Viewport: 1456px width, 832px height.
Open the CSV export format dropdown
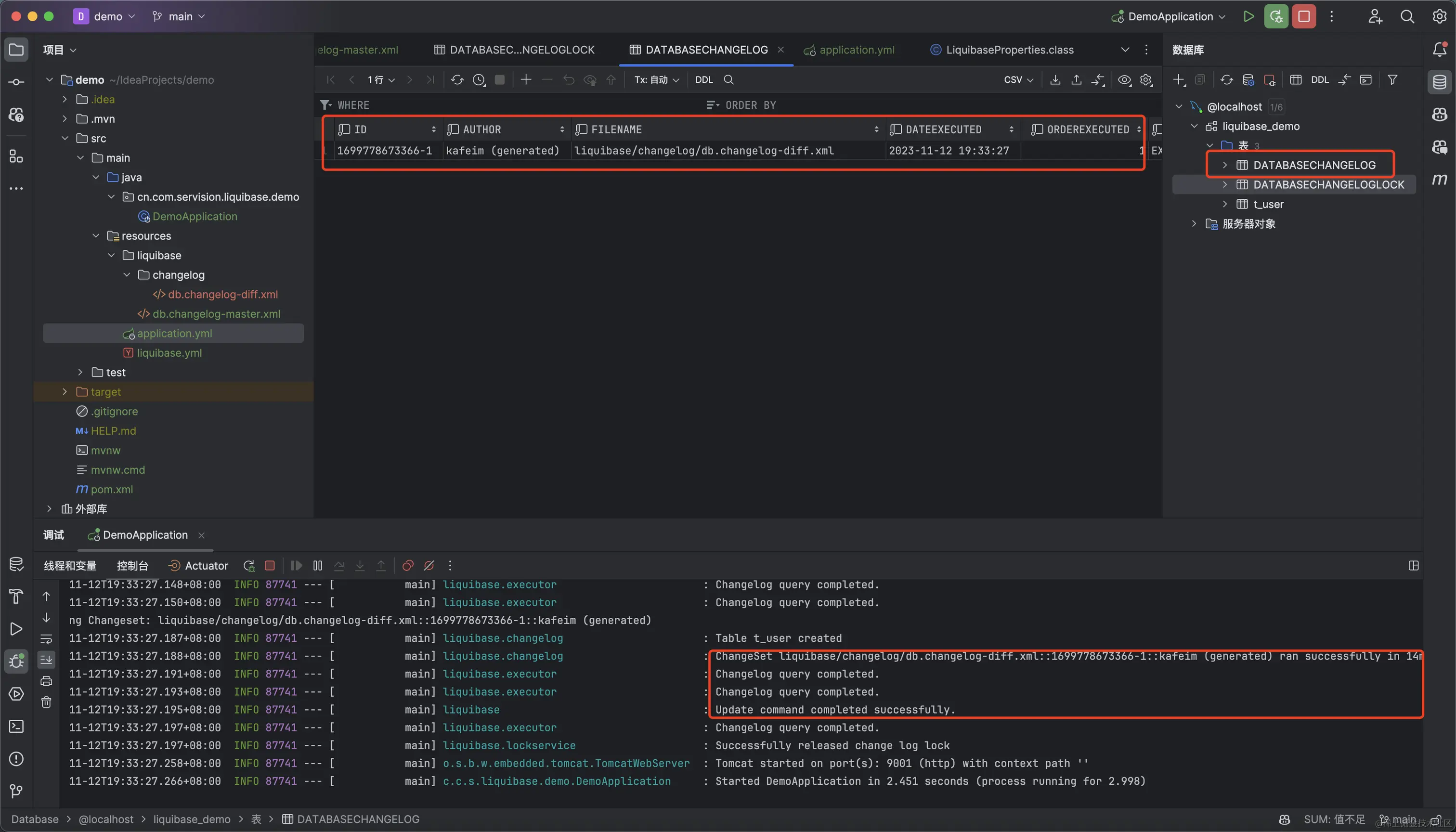[x=1018, y=80]
